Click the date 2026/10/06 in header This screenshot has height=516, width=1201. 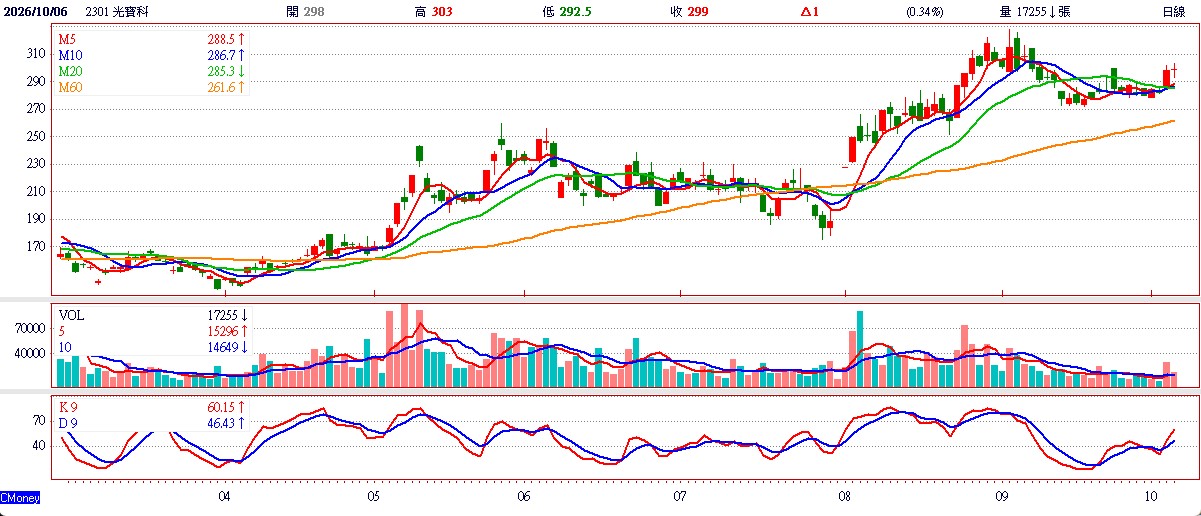click(36, 11)
